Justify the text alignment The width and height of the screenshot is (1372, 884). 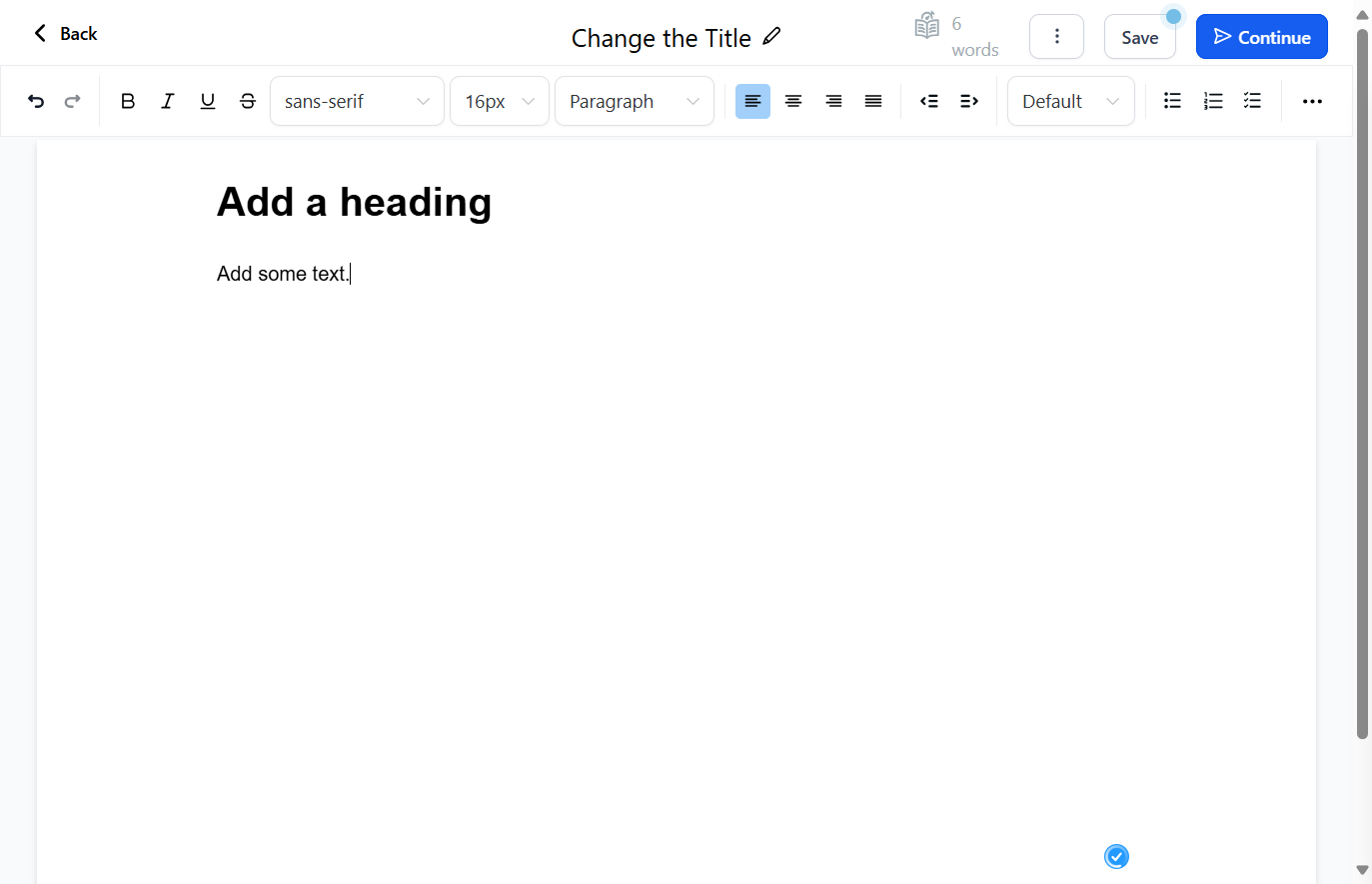873,101
